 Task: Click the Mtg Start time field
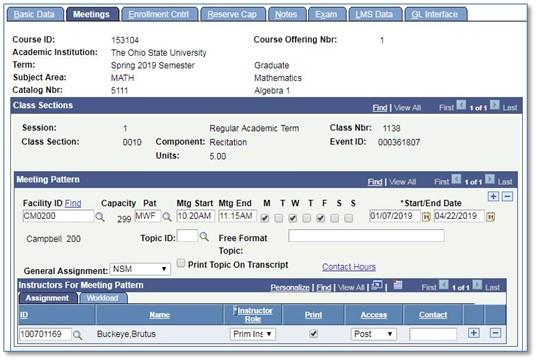(x=196, y=216)
